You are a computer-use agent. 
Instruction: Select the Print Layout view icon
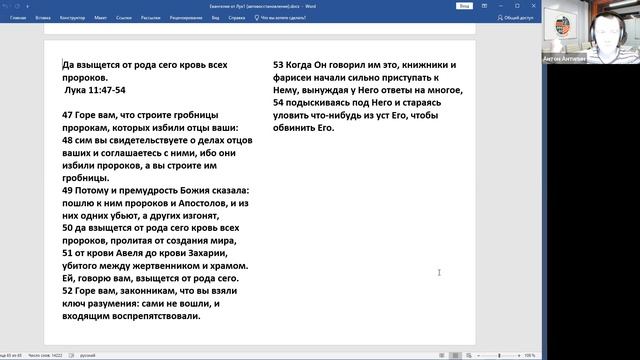point(455,356)
